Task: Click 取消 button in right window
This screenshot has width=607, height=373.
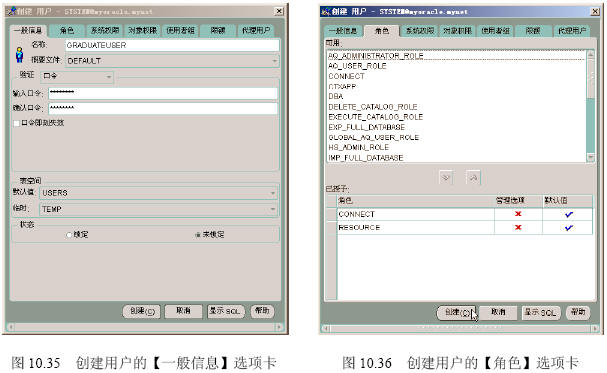Action: (499, 313)
